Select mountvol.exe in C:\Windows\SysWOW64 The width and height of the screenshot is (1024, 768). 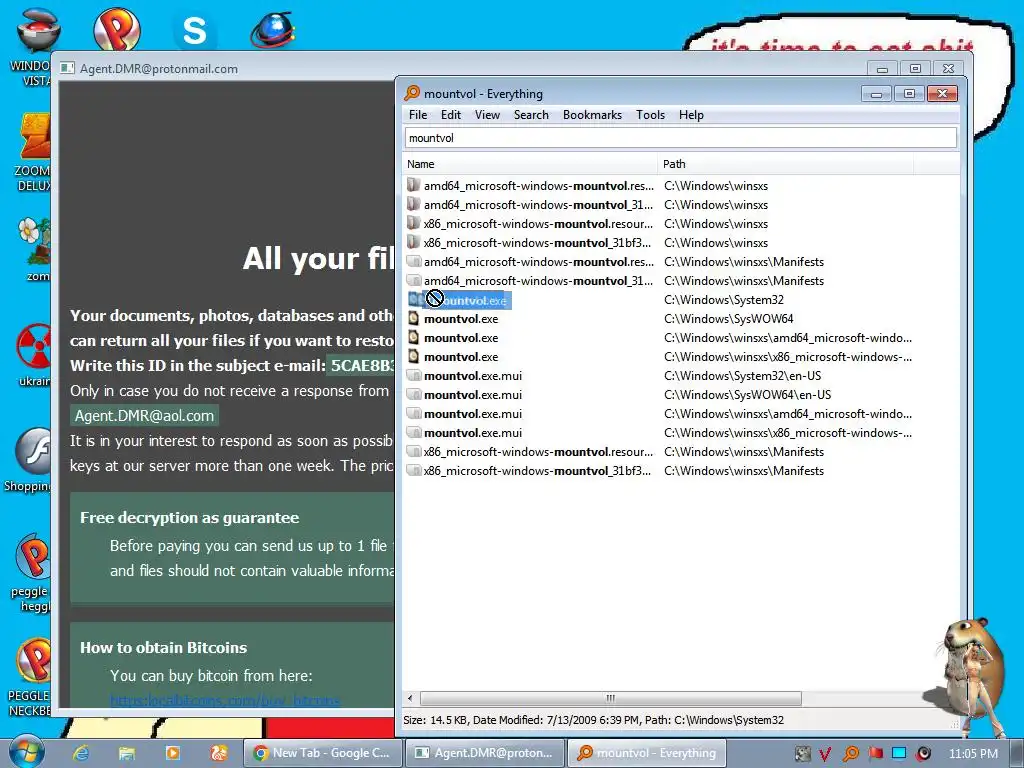(x=461, y=319)
